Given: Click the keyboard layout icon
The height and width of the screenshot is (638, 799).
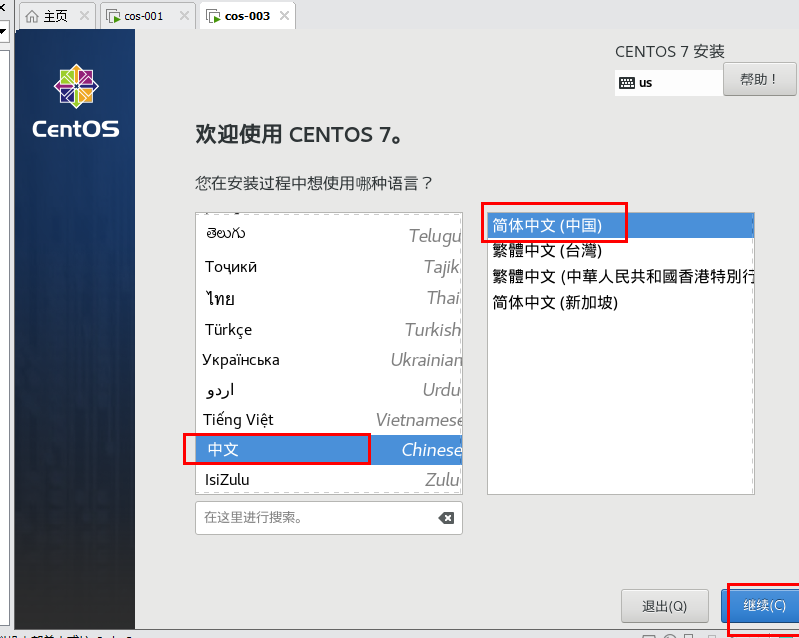Looking at the screenshot, I should [x=626, y=83].
